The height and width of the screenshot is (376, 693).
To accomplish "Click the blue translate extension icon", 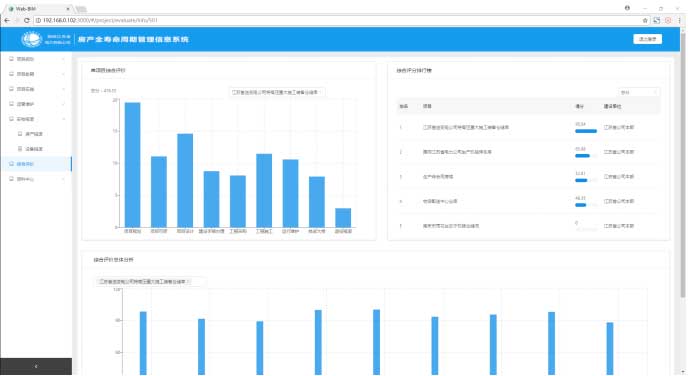I will pos(657,20).
